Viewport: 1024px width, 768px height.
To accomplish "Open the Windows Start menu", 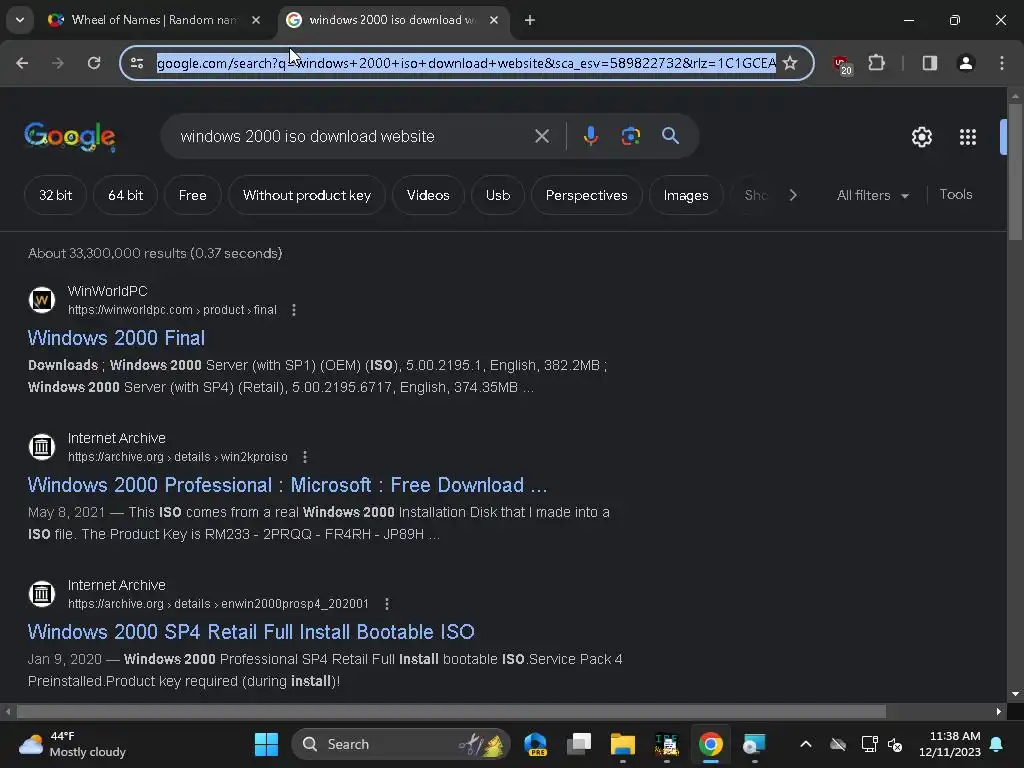I will [266, 744].
